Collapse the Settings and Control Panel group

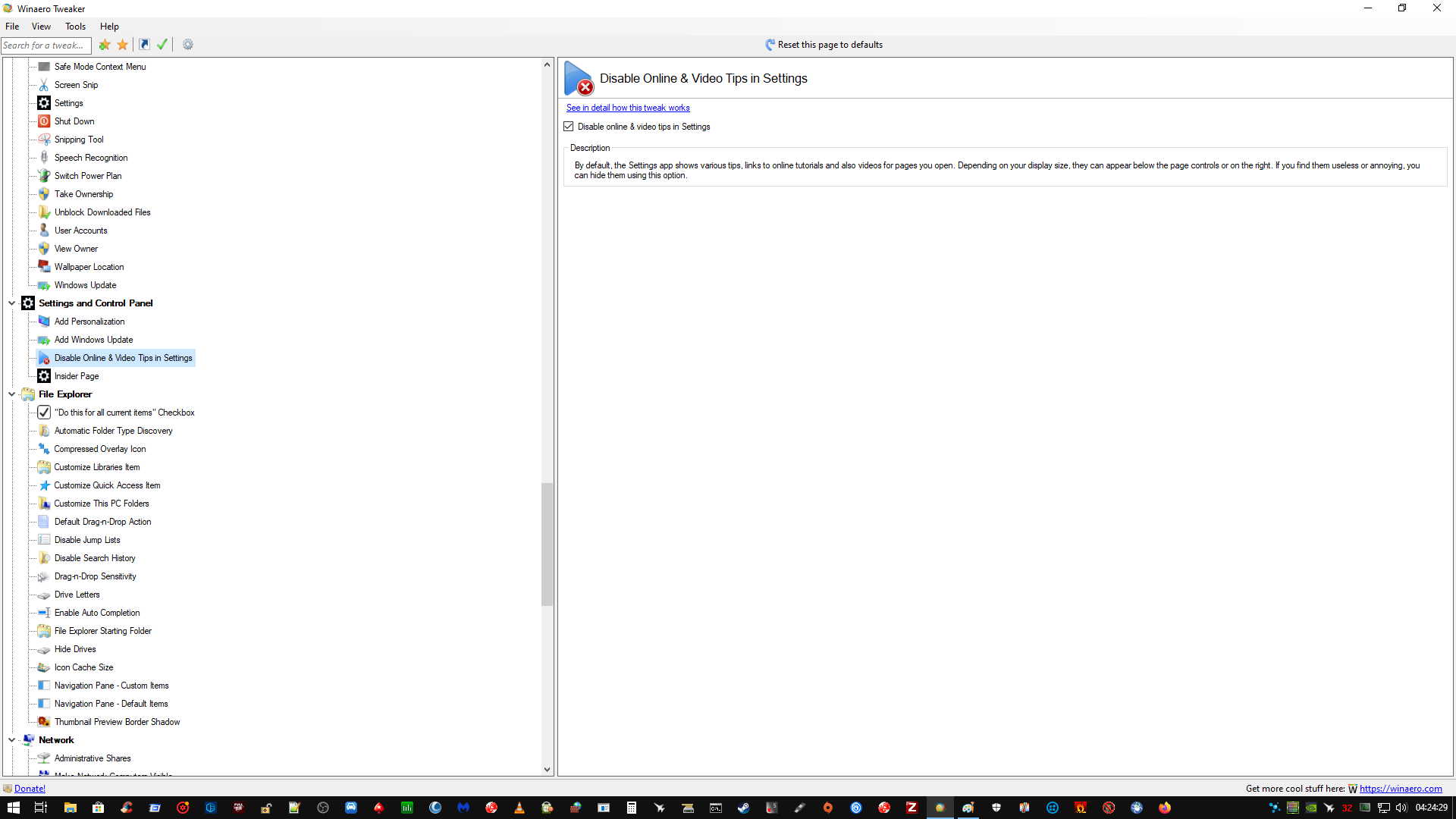coord(11,303)
